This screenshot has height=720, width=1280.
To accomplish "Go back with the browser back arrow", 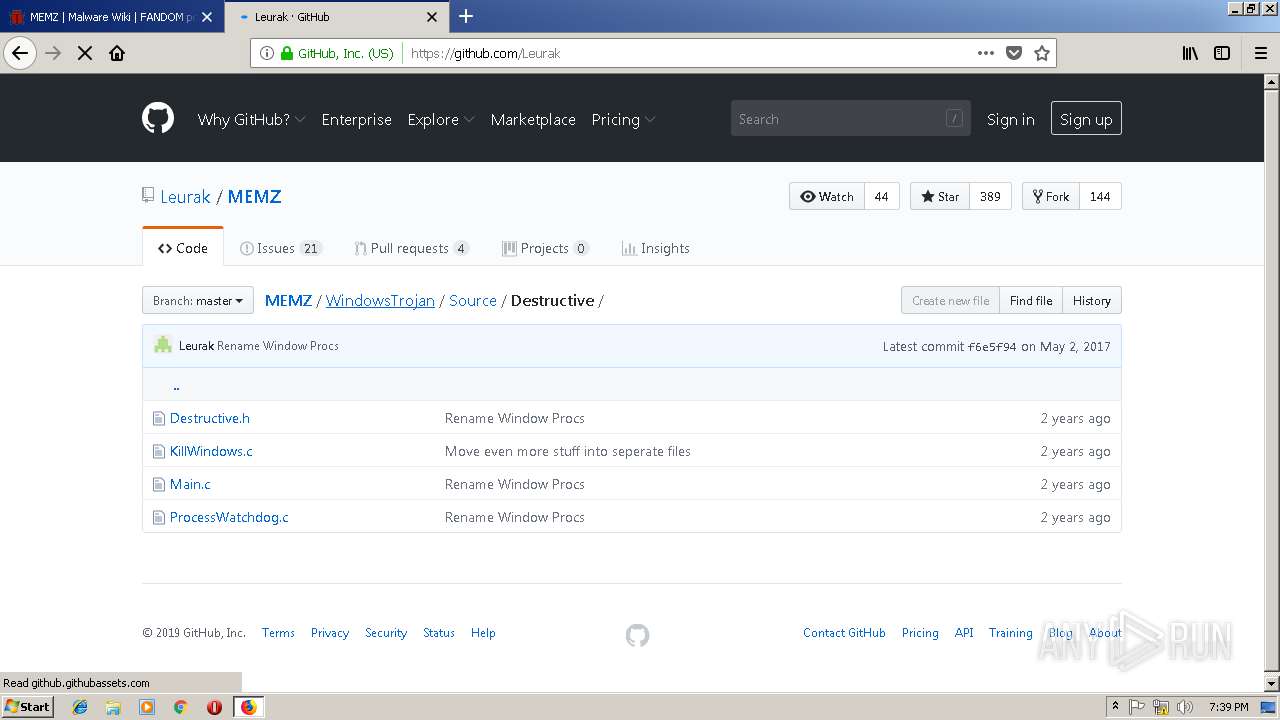I will (20, 53).
